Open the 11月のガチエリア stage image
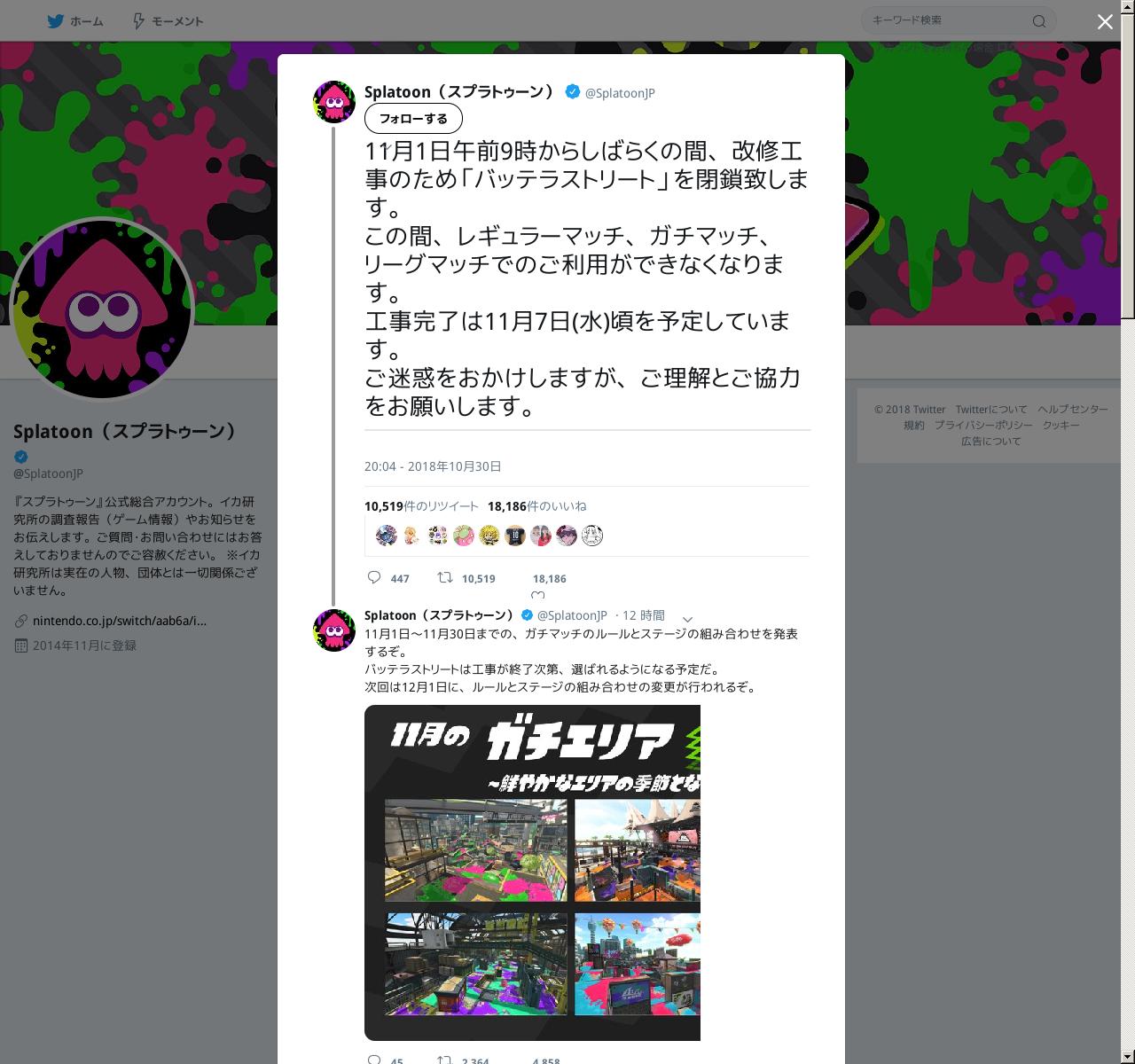The width and height of the screenshot is (1135, 1064). click(x=532, y=872)
